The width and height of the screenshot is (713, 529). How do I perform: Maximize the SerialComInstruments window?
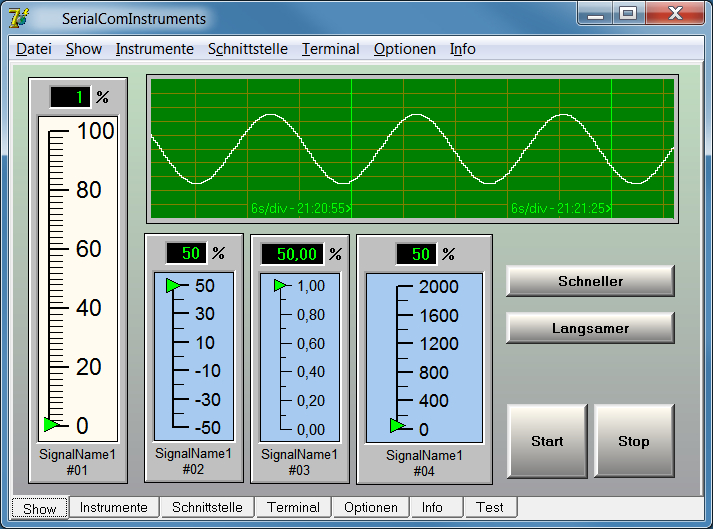pyautogui.click(x=628, y=13)
